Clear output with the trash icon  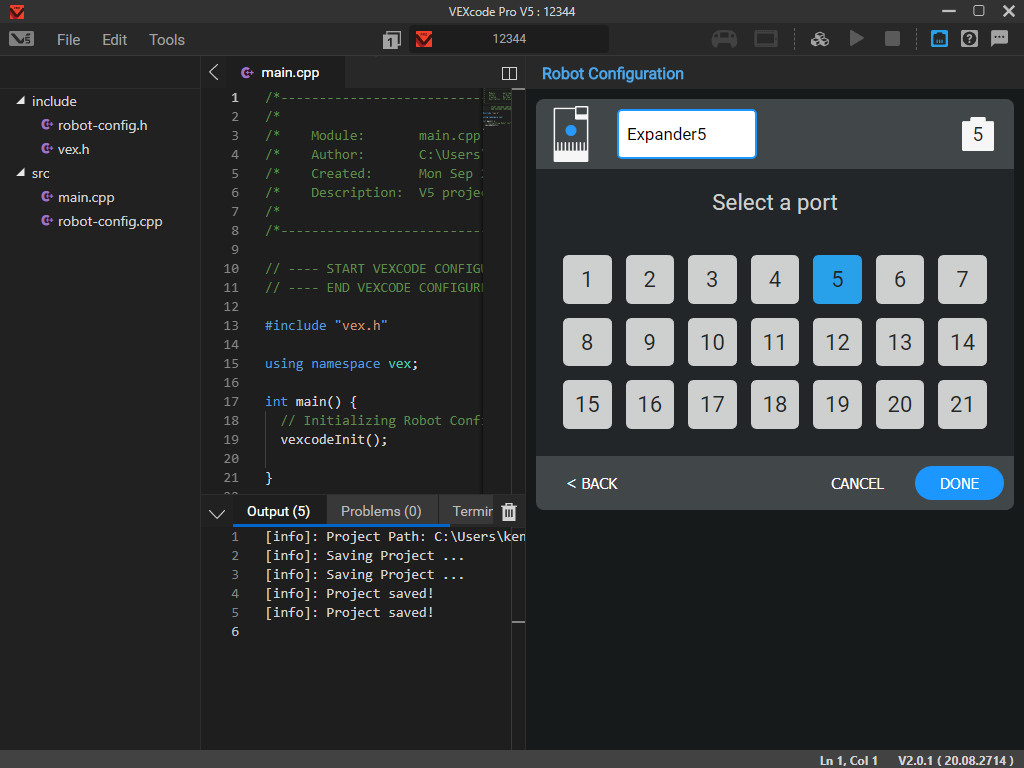coord(509,512)
